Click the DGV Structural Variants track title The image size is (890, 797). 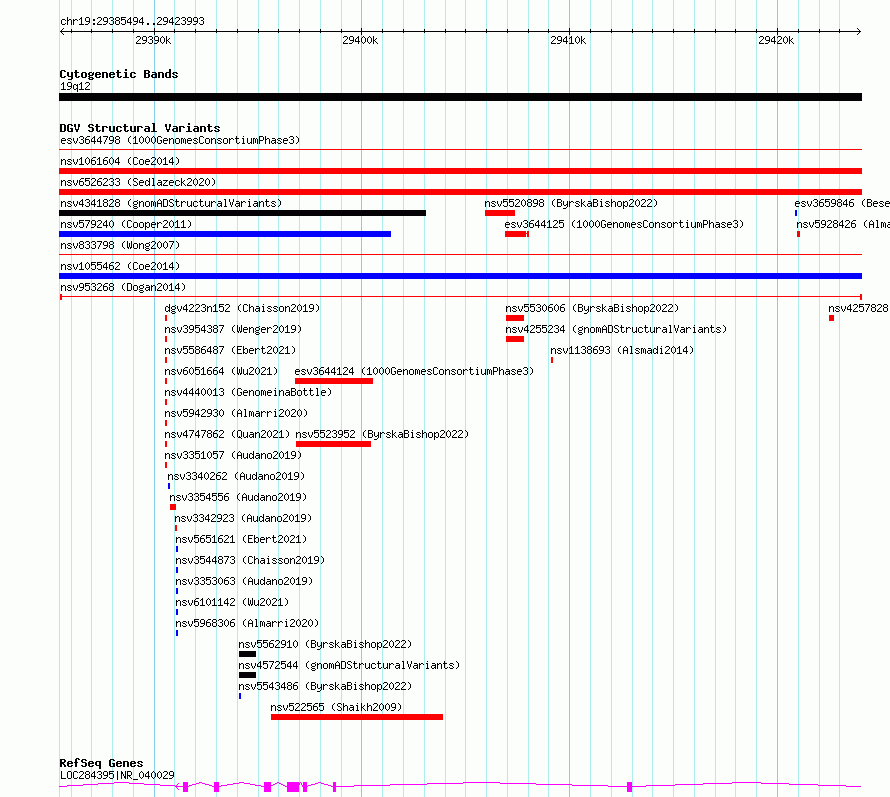pos(140,128)
